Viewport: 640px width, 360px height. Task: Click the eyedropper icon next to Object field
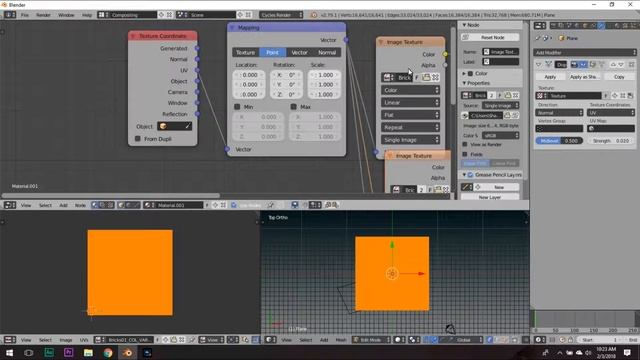188,127
